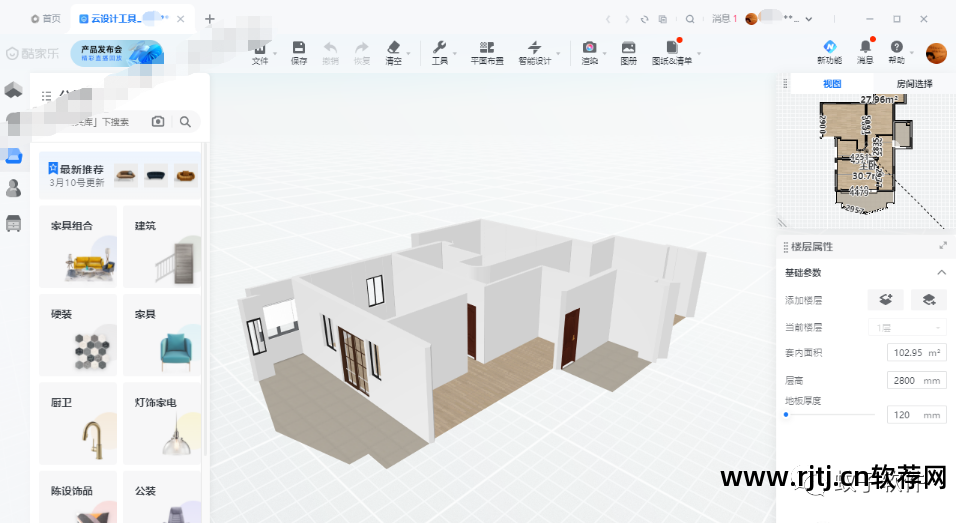Image resolution: width=956 pixels, height=523 pixels.
Task: Open the account dropdown chevron
Action: (808, 20)
